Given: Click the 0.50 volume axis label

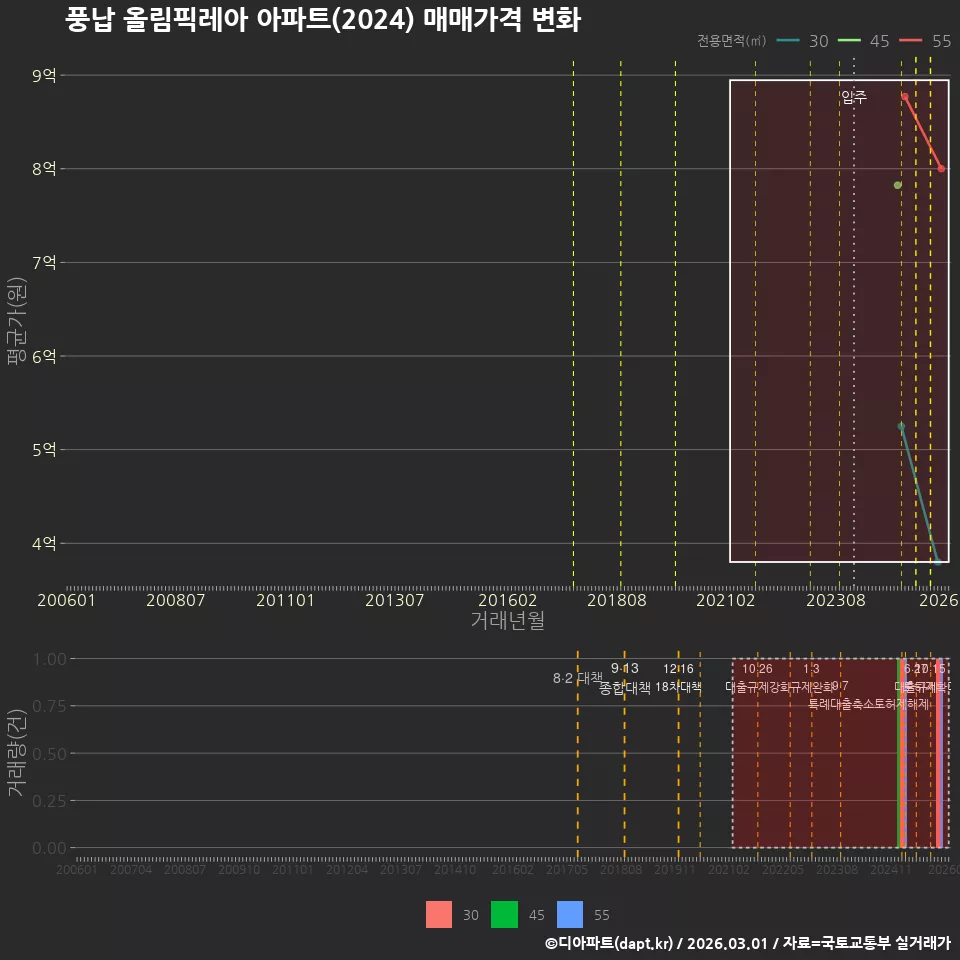Looking at the screenshot, I should pos(50,754).
